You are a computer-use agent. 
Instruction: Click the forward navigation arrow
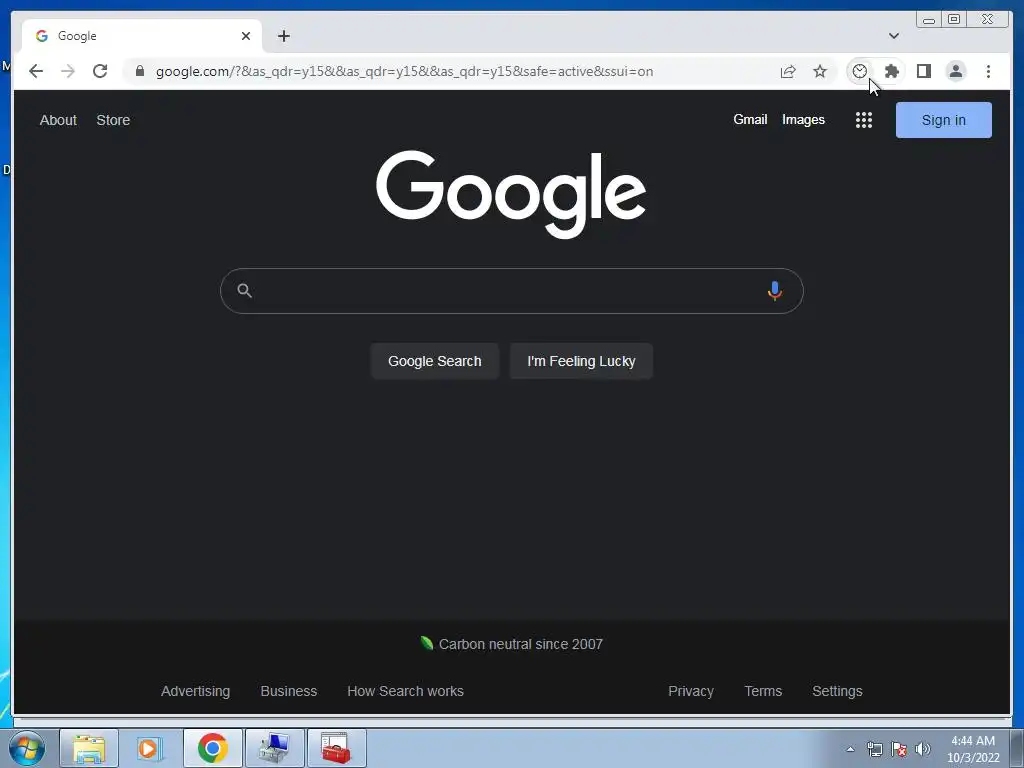68,71
